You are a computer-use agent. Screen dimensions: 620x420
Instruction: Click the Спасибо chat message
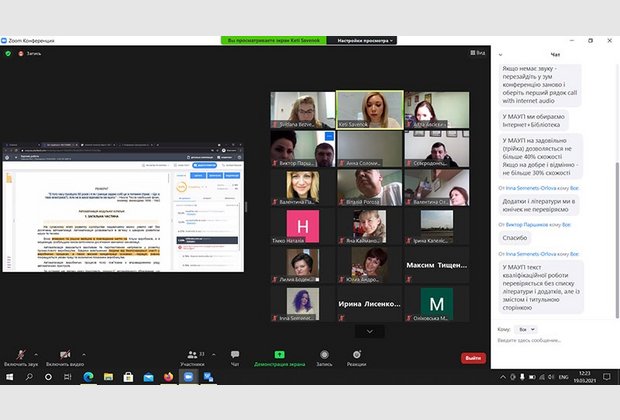click(x=514, y=238)
